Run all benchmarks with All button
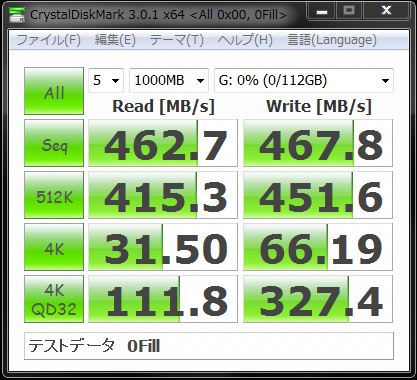417x380 pixels. (54, 91)
